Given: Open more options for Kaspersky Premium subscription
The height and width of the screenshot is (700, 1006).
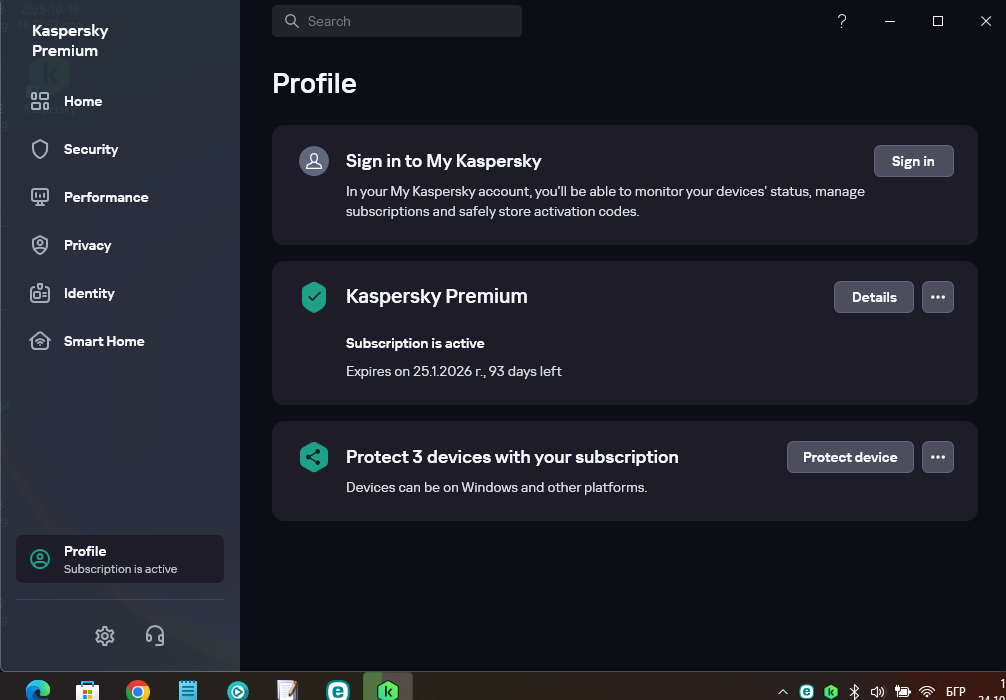Looking at the screenshot, I should 937,297.
